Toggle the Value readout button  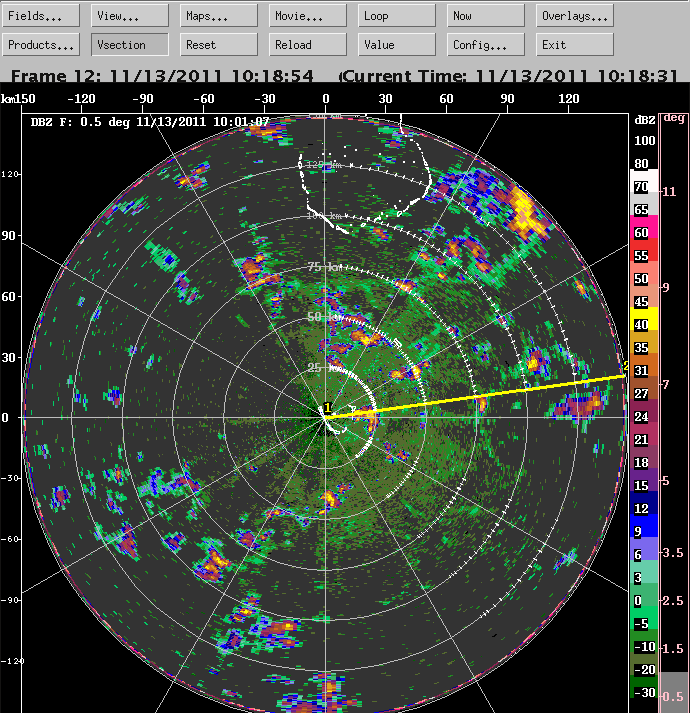point(397,45)
